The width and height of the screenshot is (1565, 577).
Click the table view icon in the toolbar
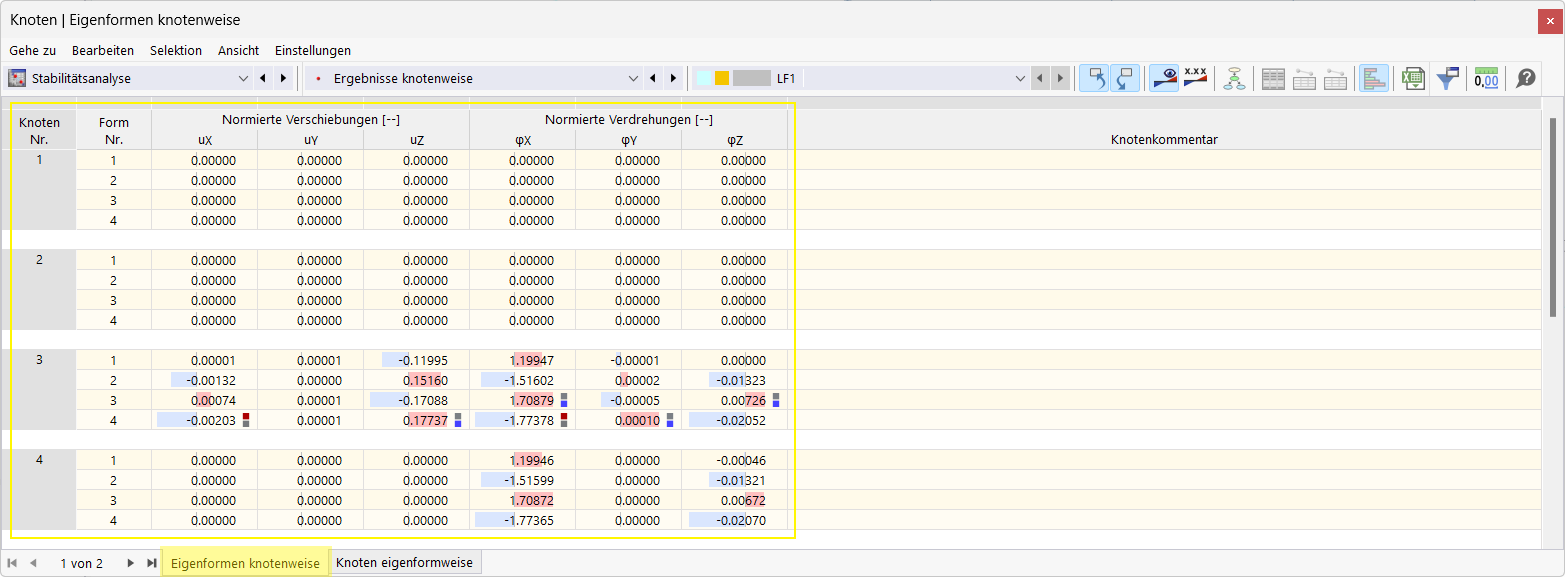pos(1272,78)
